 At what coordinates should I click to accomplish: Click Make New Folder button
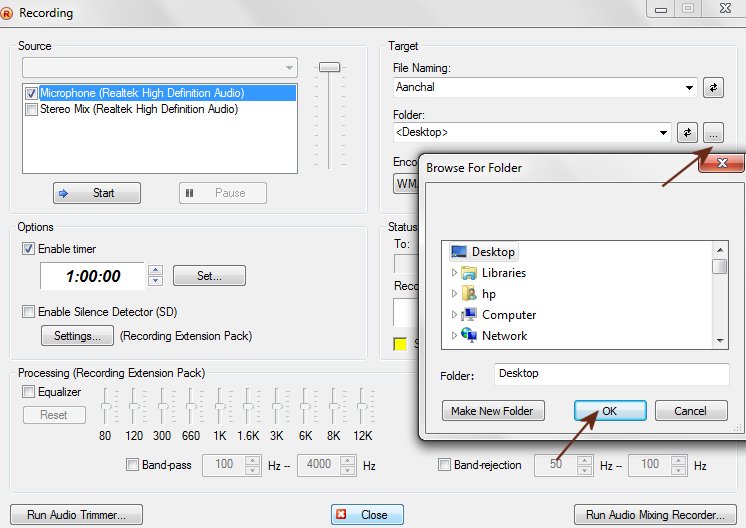[493, 411]
